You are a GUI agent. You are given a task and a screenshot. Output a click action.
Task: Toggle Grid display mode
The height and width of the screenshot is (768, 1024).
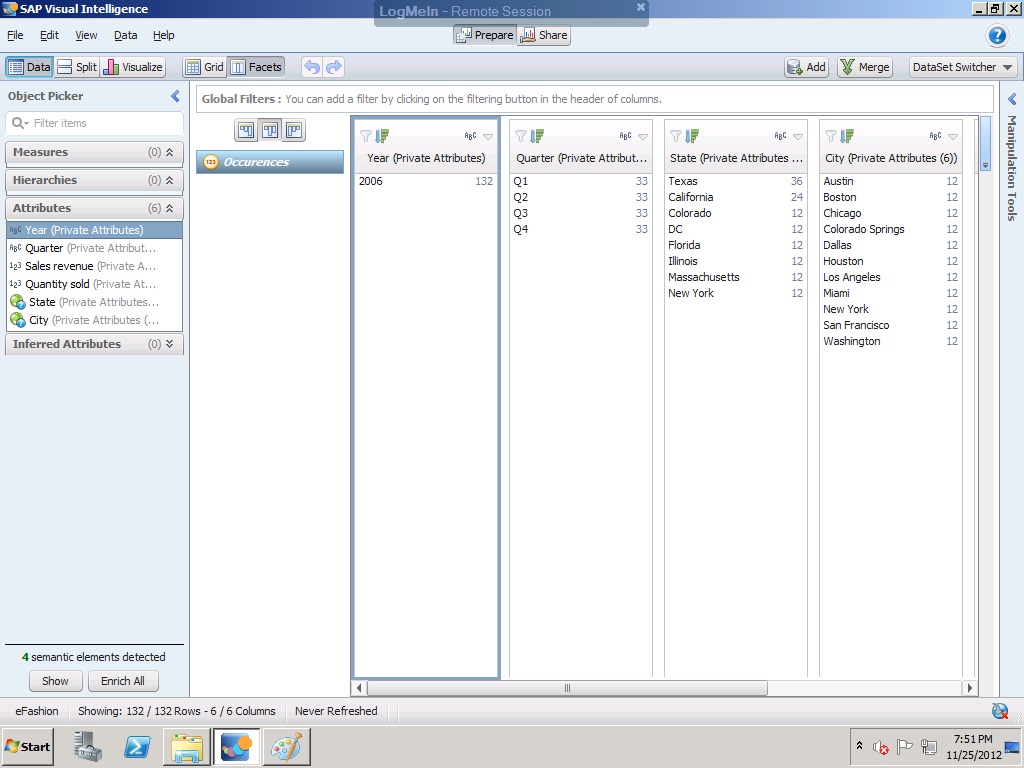(x=204, y=67)
